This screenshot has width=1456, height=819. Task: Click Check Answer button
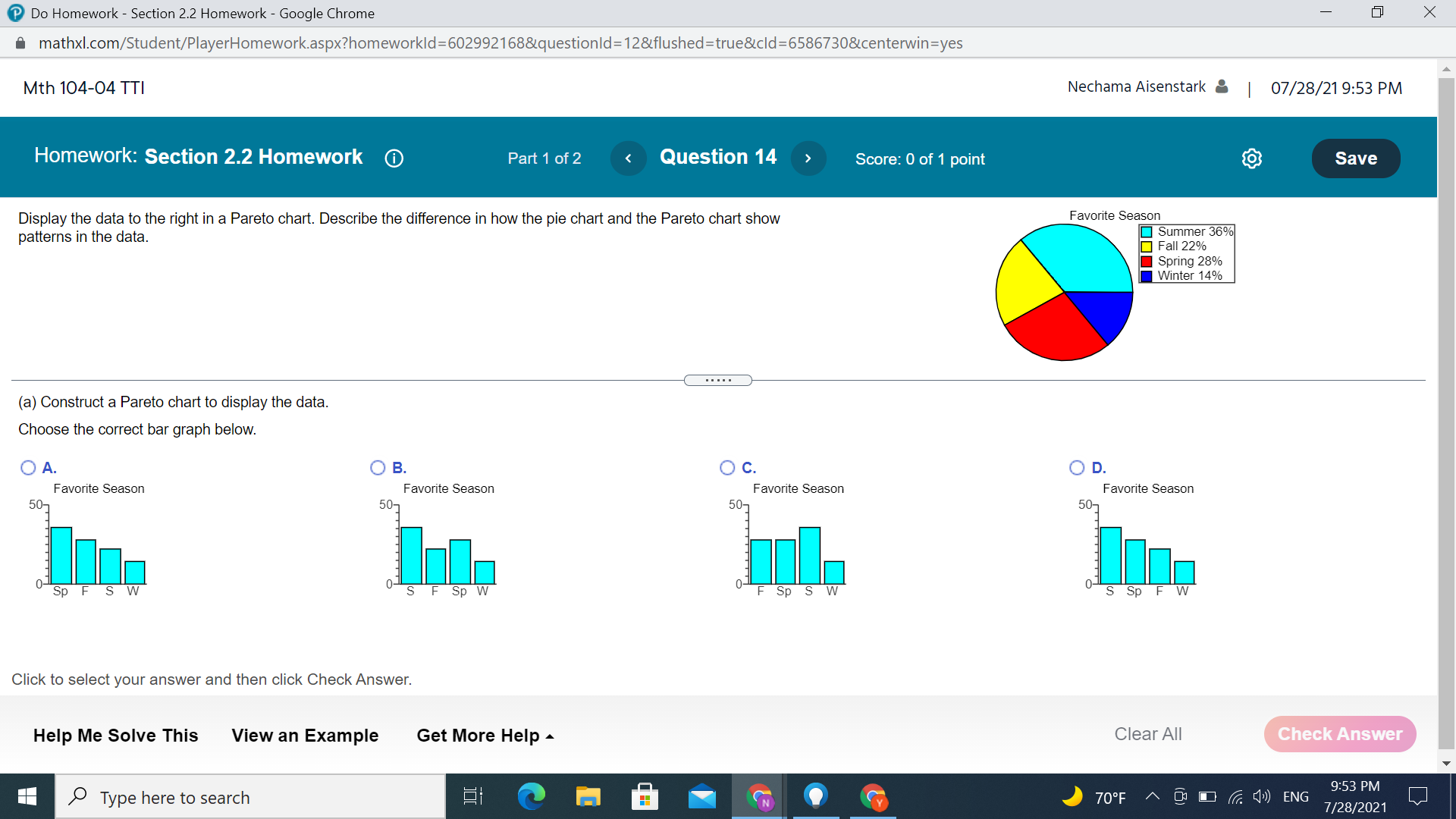(x=1339, y=734)
